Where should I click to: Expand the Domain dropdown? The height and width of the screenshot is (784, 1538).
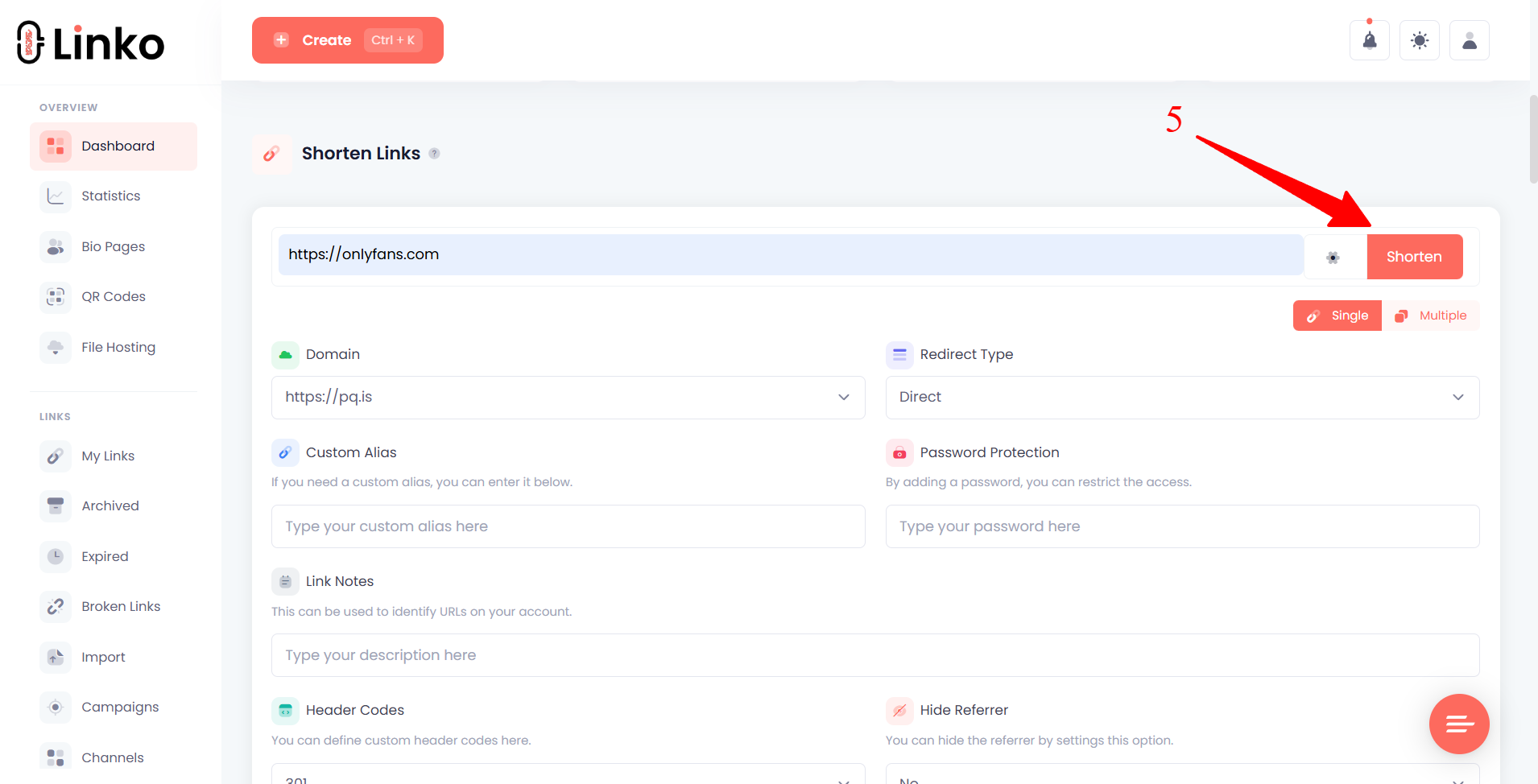pos(568,397)
